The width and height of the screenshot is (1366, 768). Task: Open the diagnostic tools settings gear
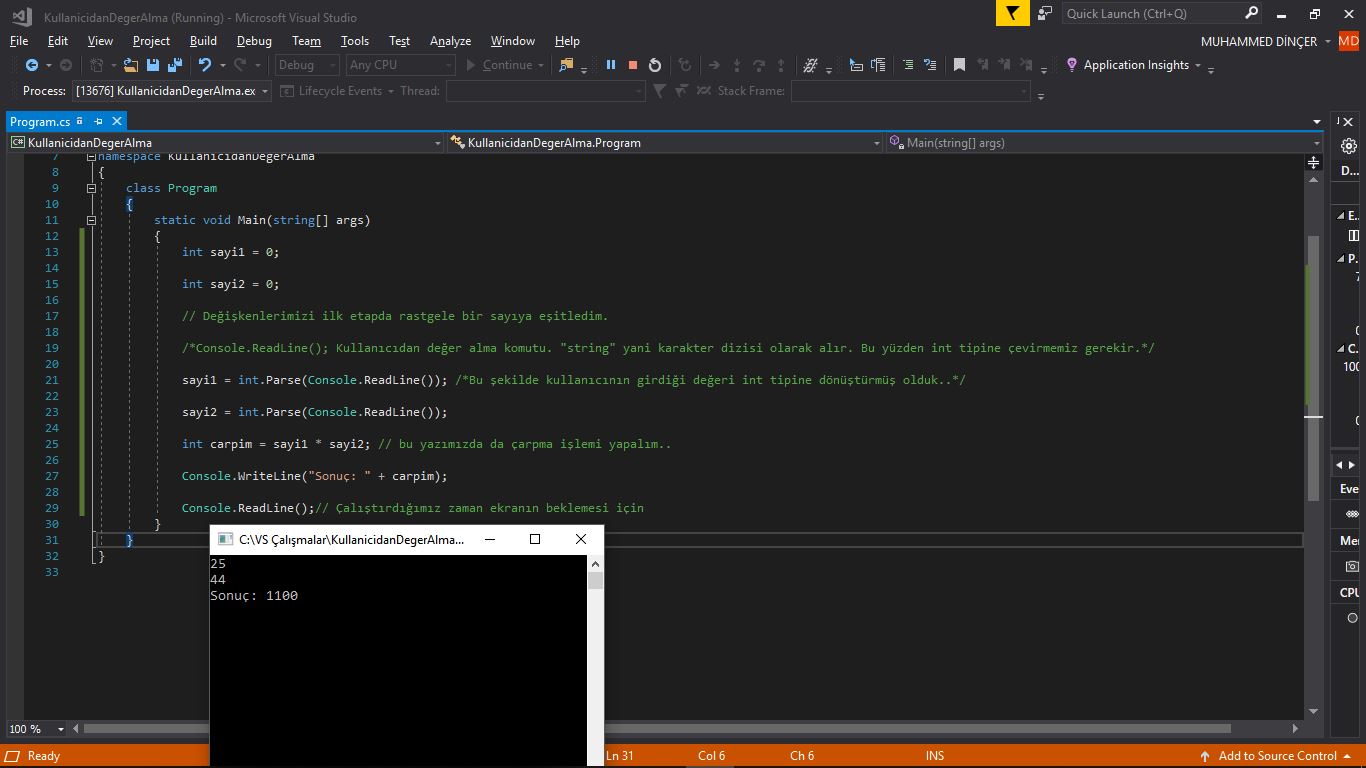pyautogui.click(x=1349, y=145)
